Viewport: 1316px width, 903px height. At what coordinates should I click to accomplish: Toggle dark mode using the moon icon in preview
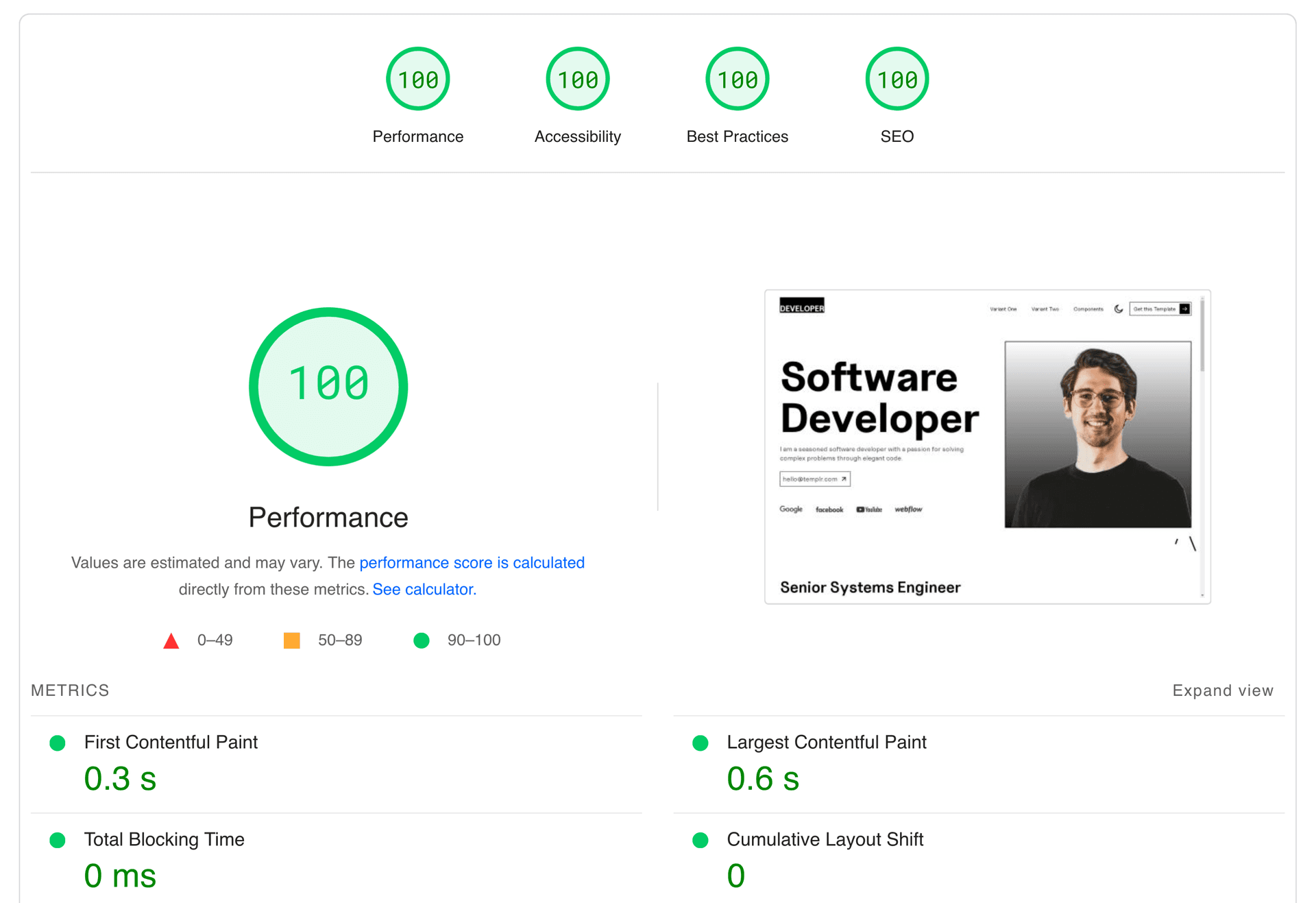[x=1119, y=309]
